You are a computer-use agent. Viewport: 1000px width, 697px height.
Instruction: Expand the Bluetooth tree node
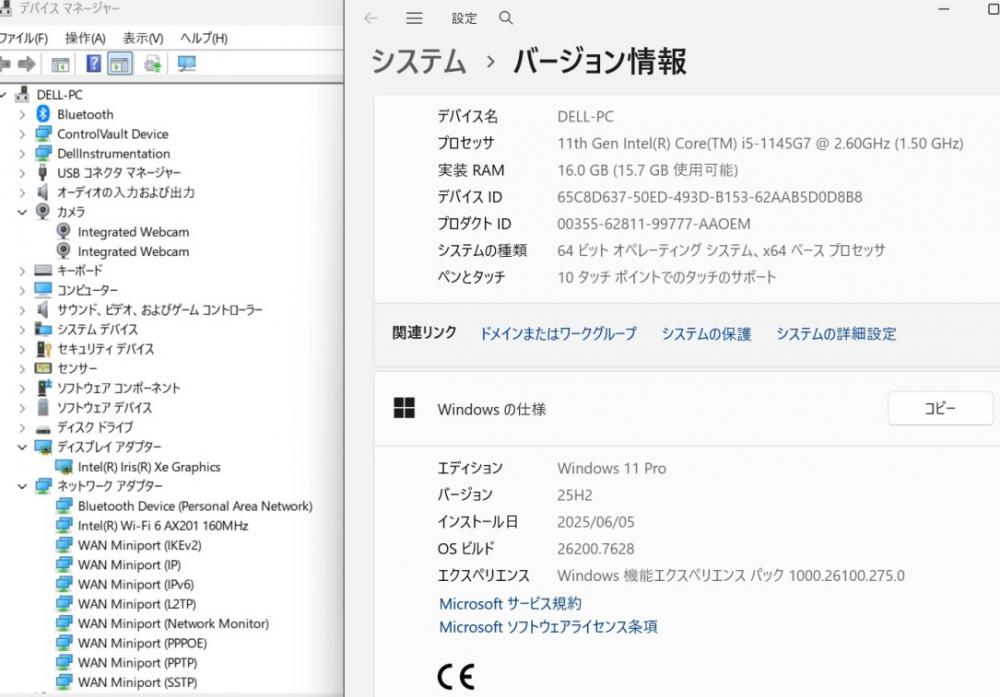(22, 114)
